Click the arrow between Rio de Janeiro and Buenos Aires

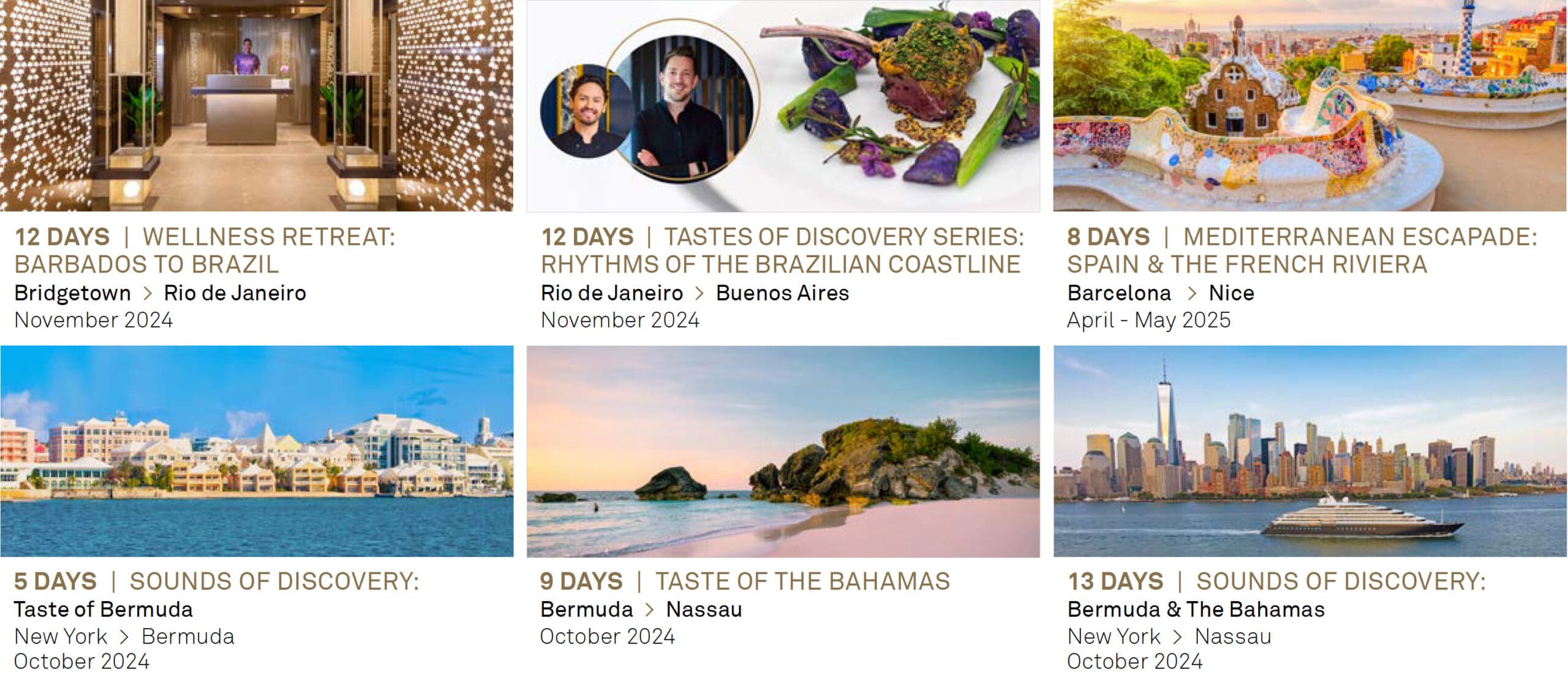point(699,293)
